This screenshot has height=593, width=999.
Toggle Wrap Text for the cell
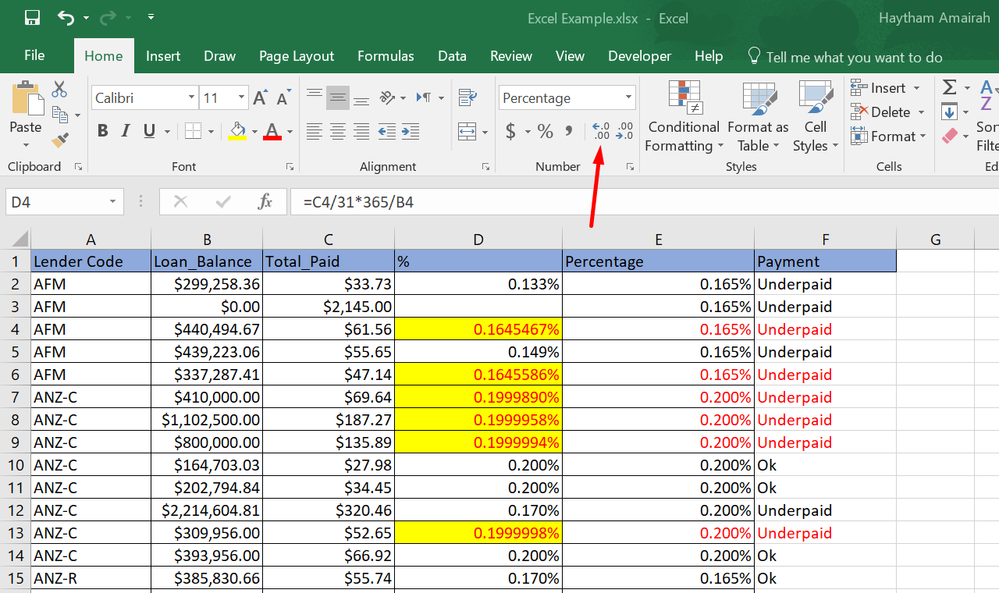[467, 97]
